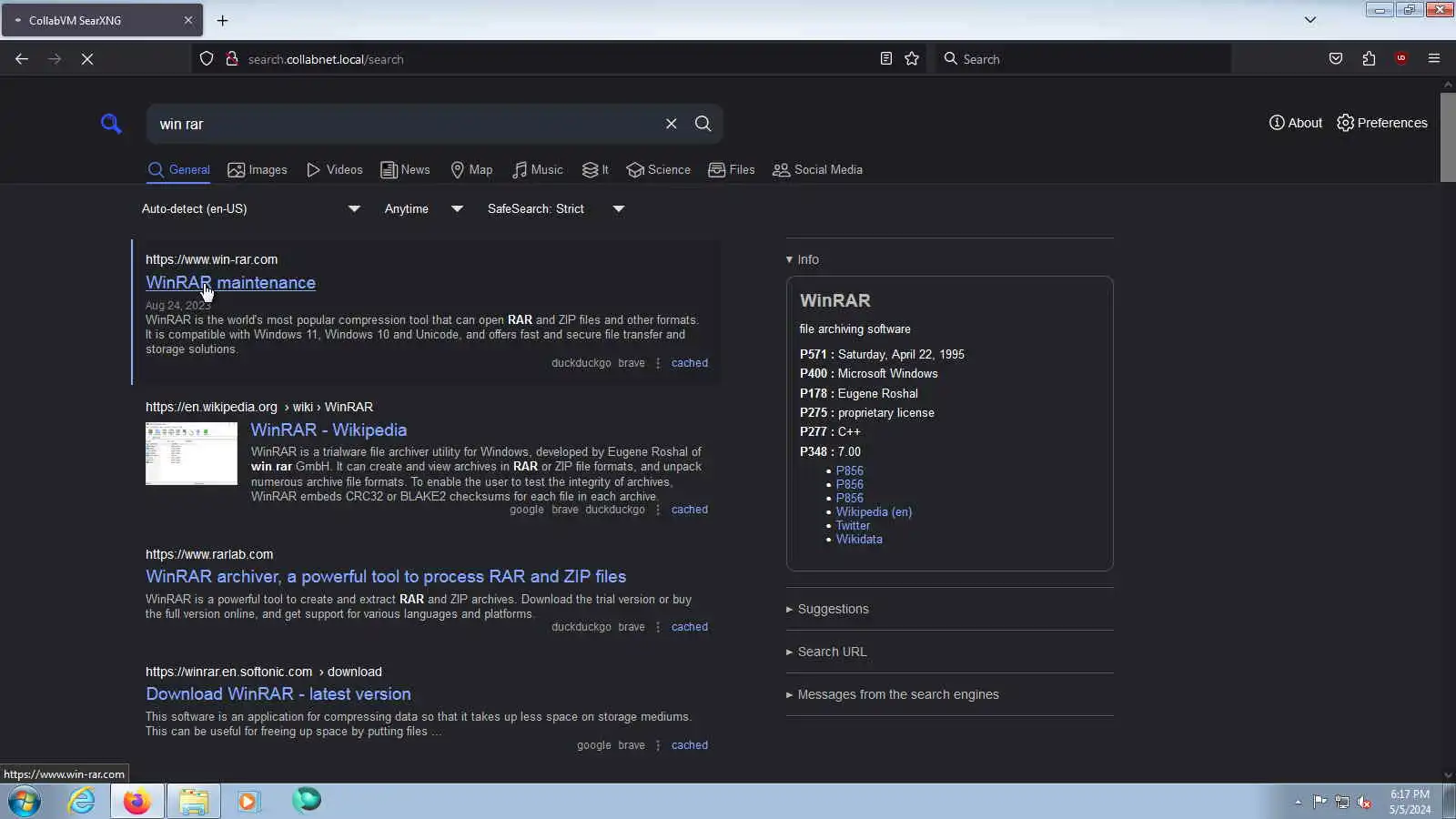Open the WinRAR - Wikipedia result
Screen dimensions: 1456x819
pyautogui.click(x=329, y=430)
